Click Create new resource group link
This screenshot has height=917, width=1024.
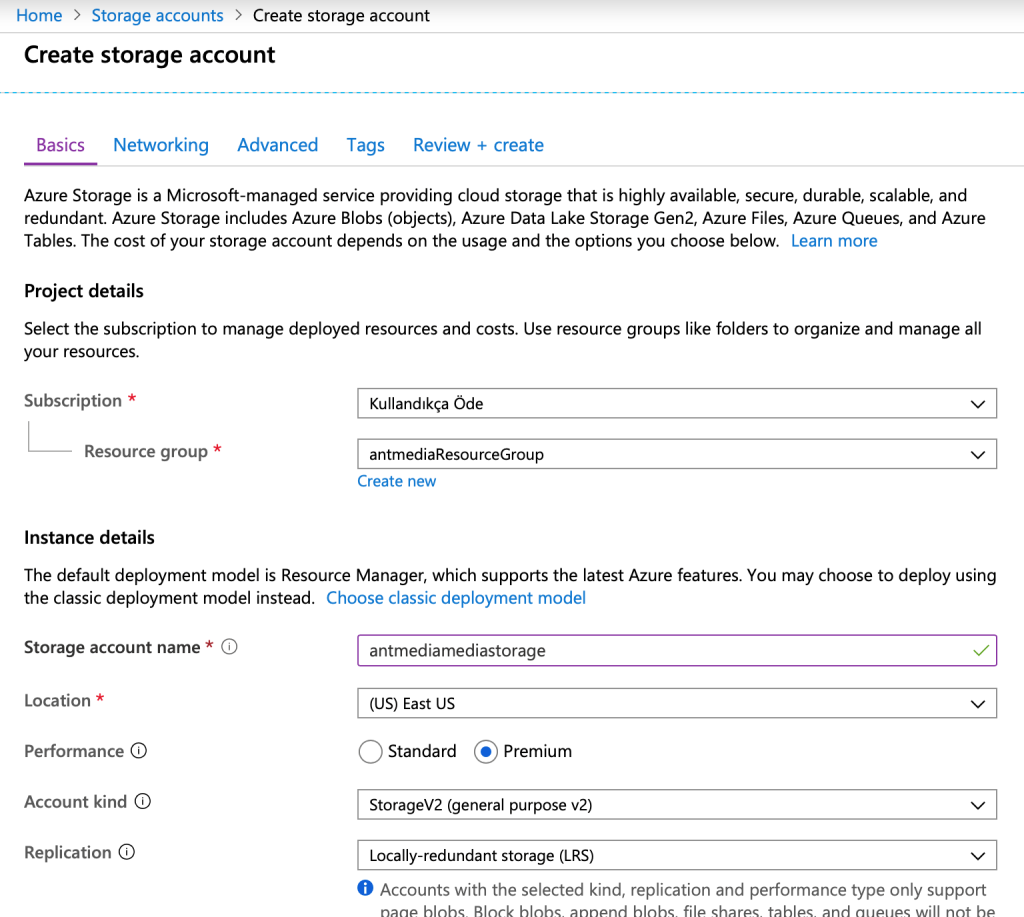coord(396,481)
